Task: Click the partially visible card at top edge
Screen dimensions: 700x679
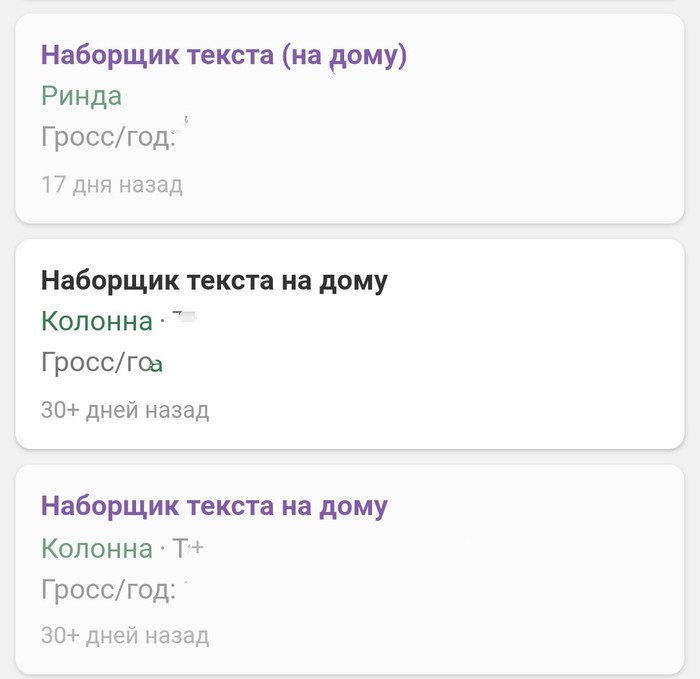Action: 350,2
